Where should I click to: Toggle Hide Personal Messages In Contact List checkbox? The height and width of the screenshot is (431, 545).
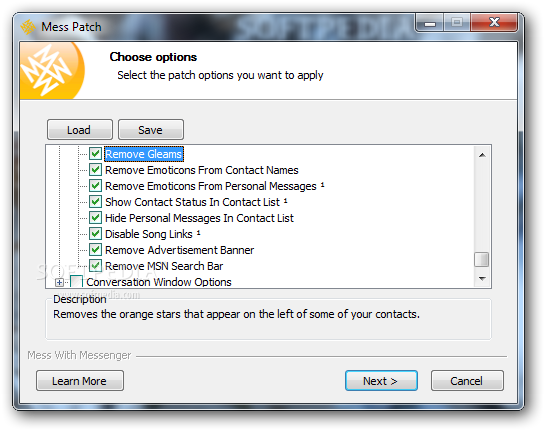95,218
